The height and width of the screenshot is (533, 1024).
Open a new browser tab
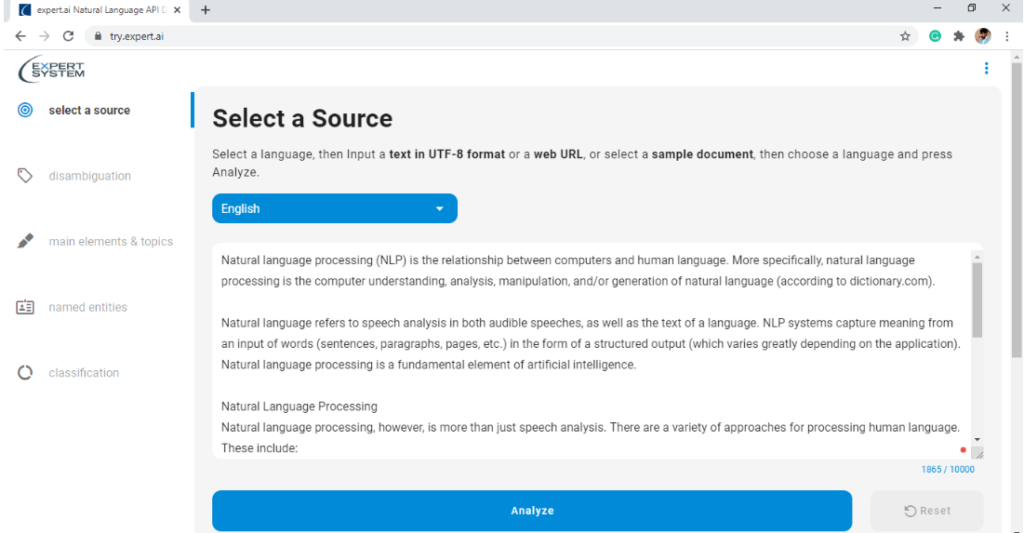coord(205,10)
